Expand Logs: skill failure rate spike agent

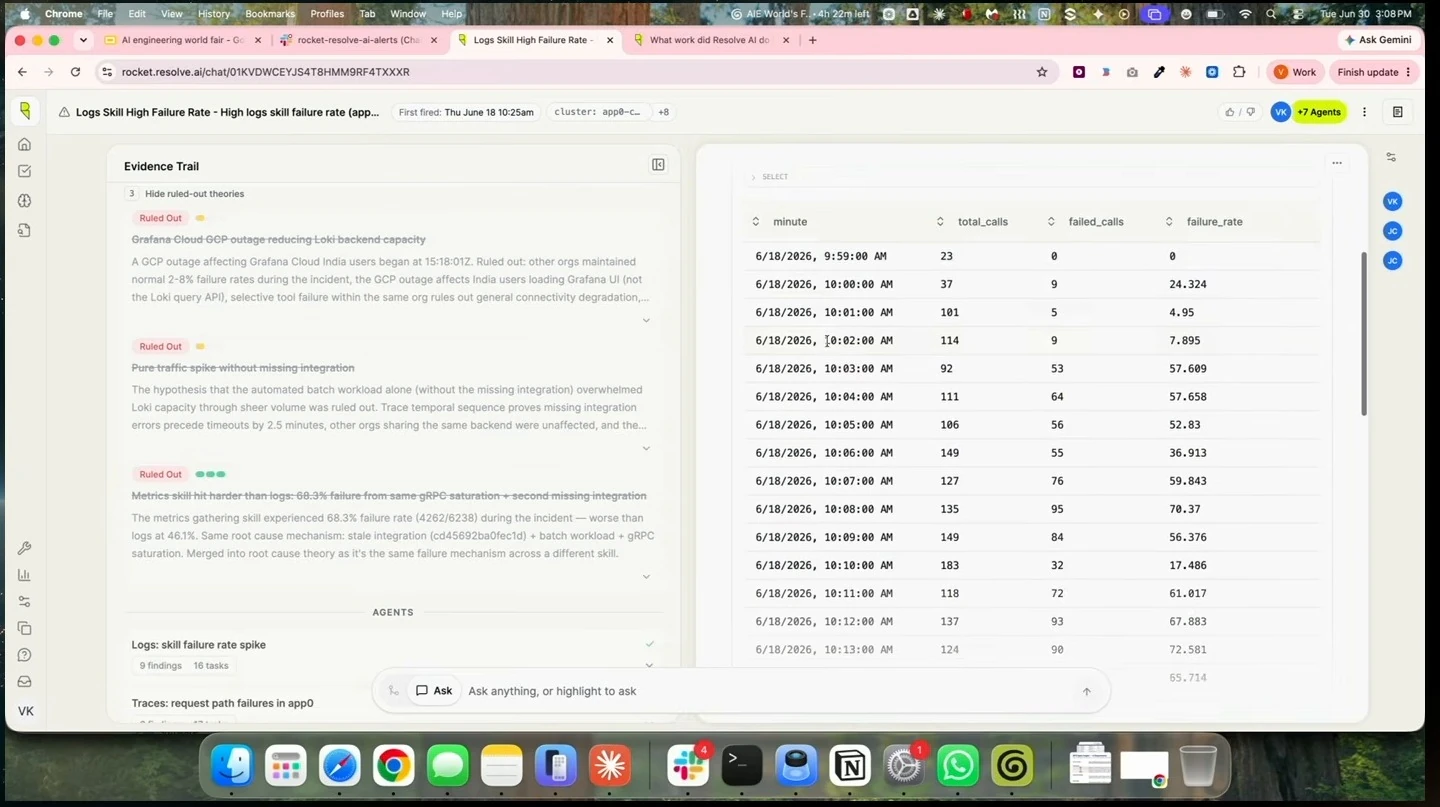point(649,665)
